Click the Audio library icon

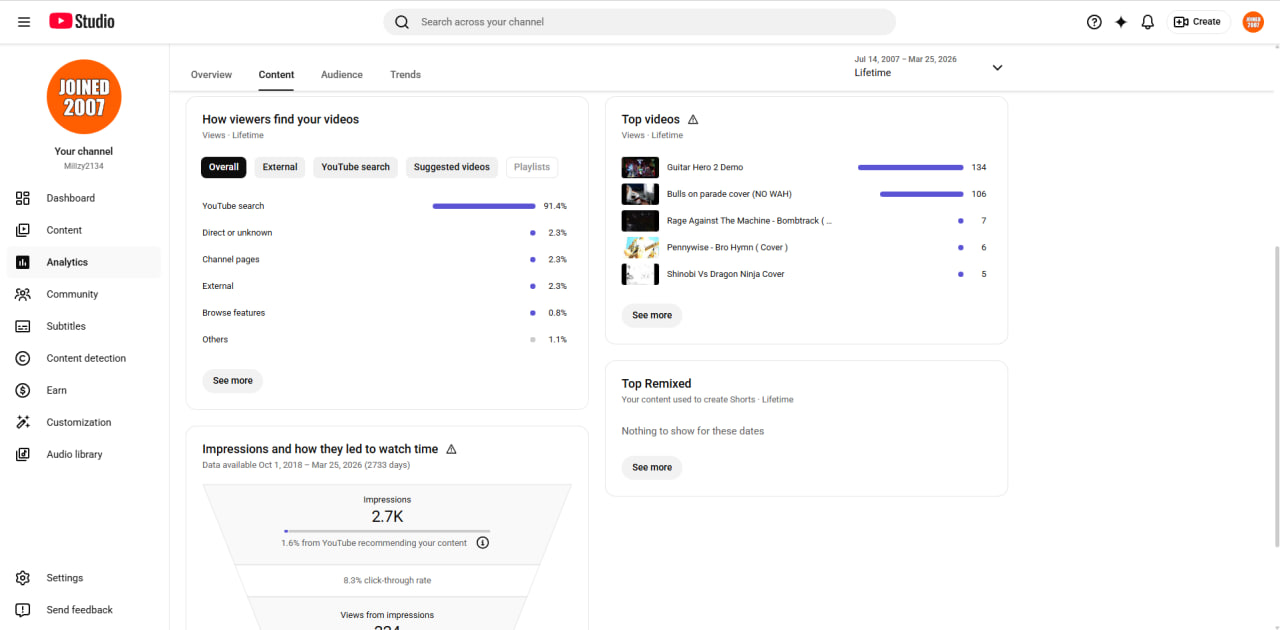click(x=23, y=454)
